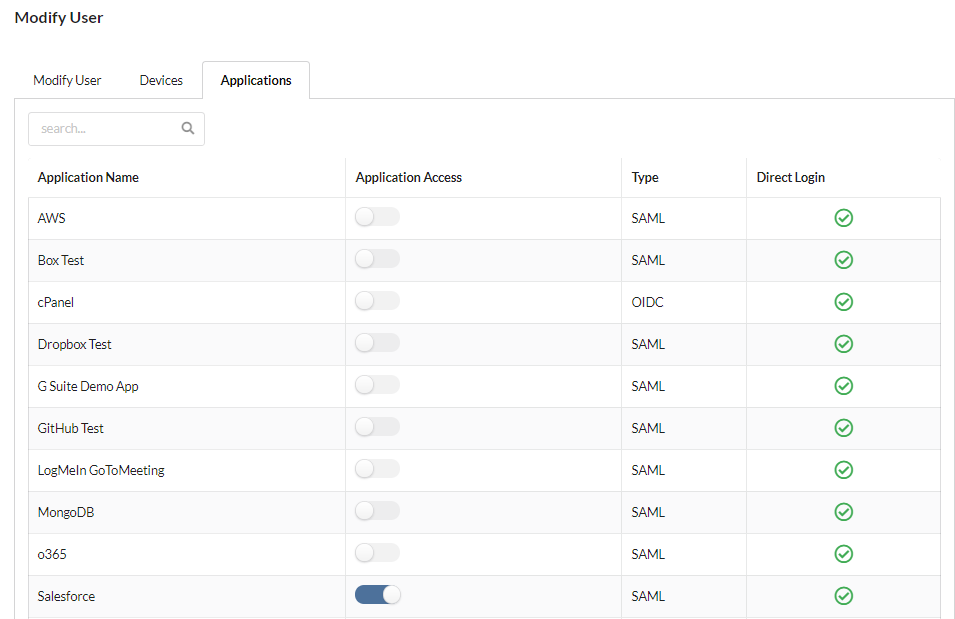The image size is (955, 619).
Task: Click G Suite Demo App direct login checkmark
Action: tap(844, 386)
